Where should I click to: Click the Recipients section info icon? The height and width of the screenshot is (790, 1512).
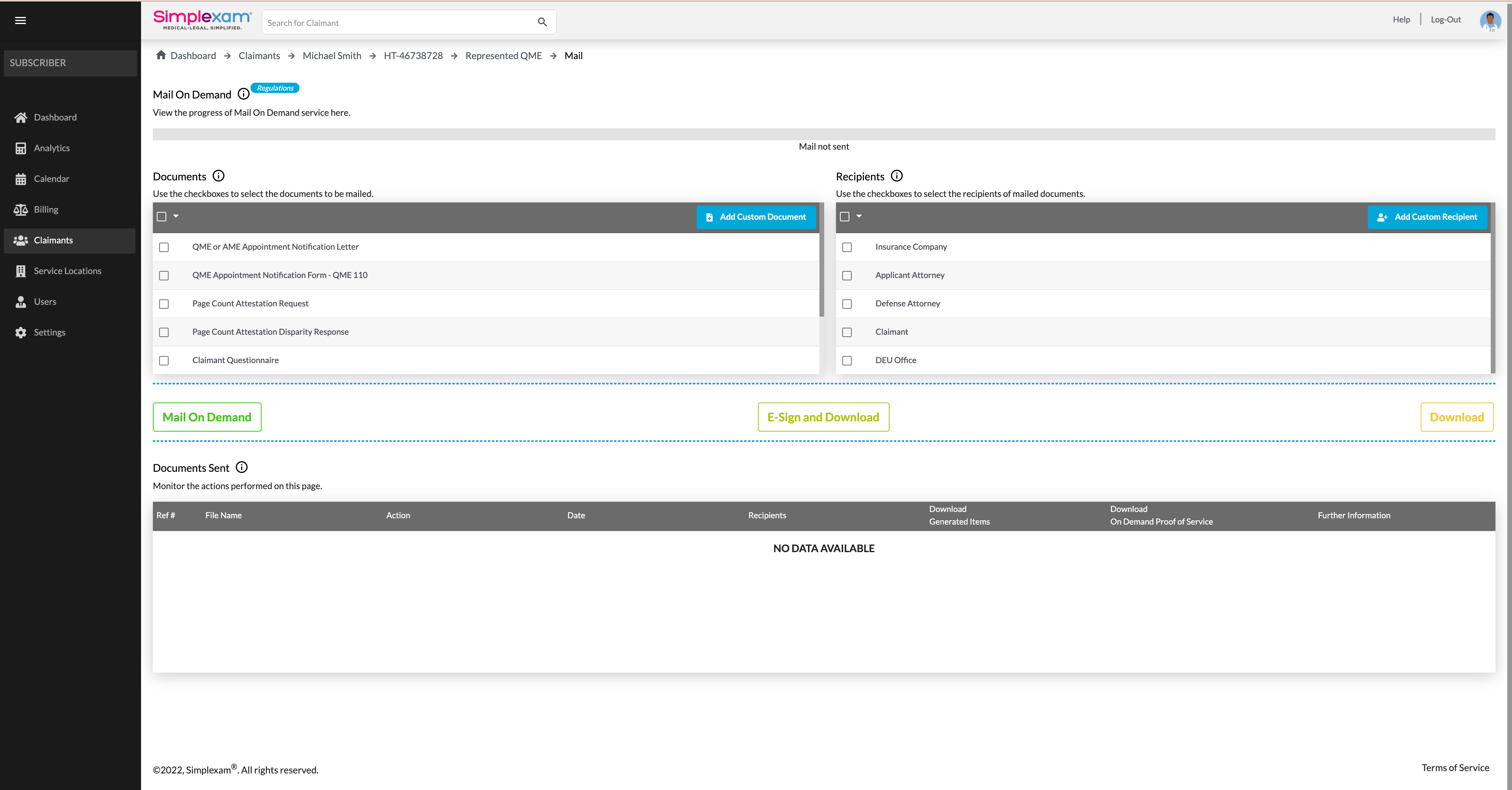pyautogui.click(x=896, y=176)
